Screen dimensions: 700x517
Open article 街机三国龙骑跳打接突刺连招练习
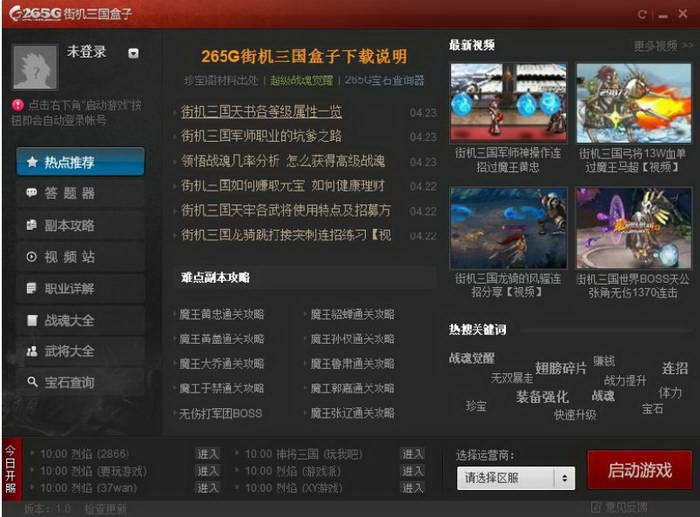pyautogui.click(x=286, y=235)
